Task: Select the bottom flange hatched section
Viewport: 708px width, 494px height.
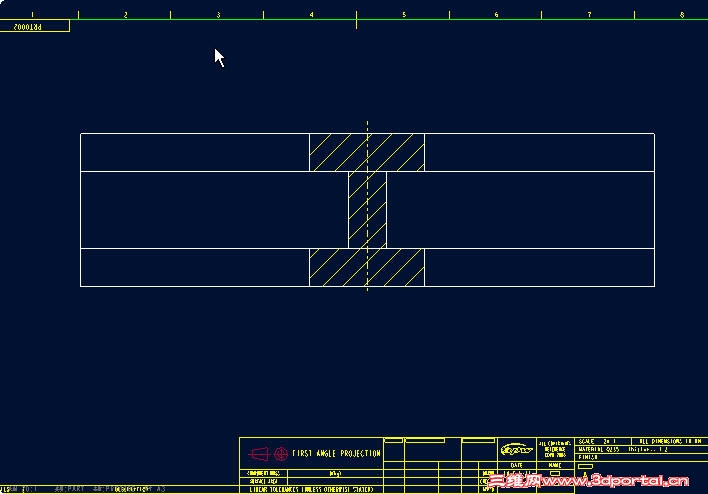Action: coord(367,267)
